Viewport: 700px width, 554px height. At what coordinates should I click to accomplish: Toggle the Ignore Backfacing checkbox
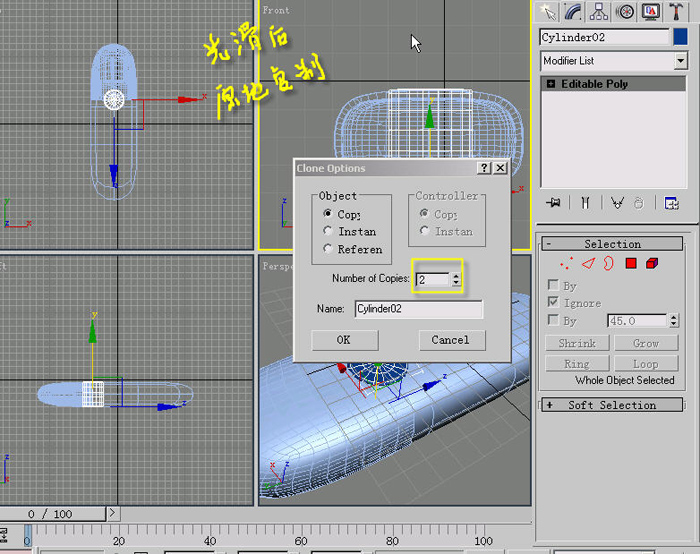click(553, 302)
